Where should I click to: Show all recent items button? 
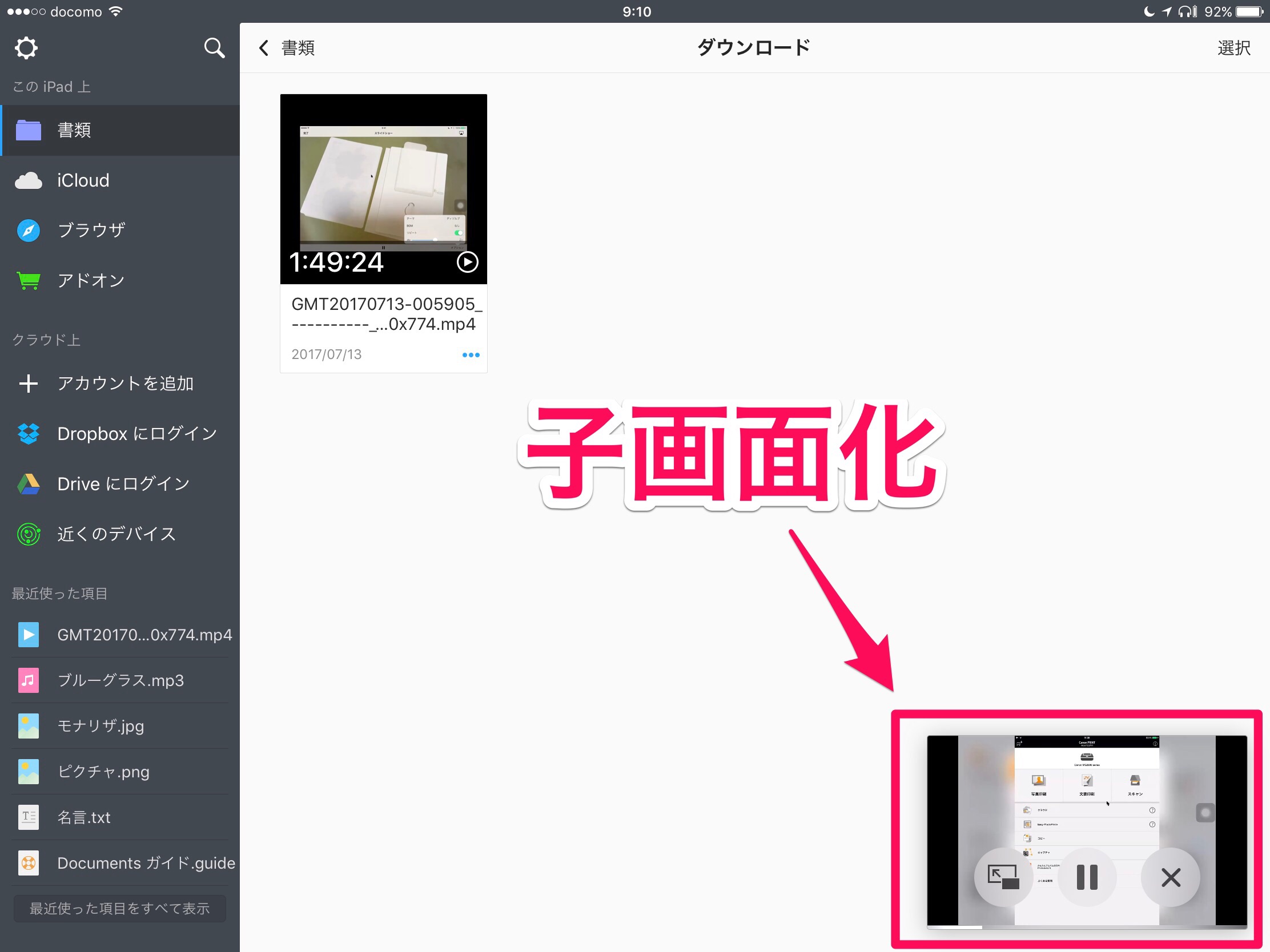[119, 908]
